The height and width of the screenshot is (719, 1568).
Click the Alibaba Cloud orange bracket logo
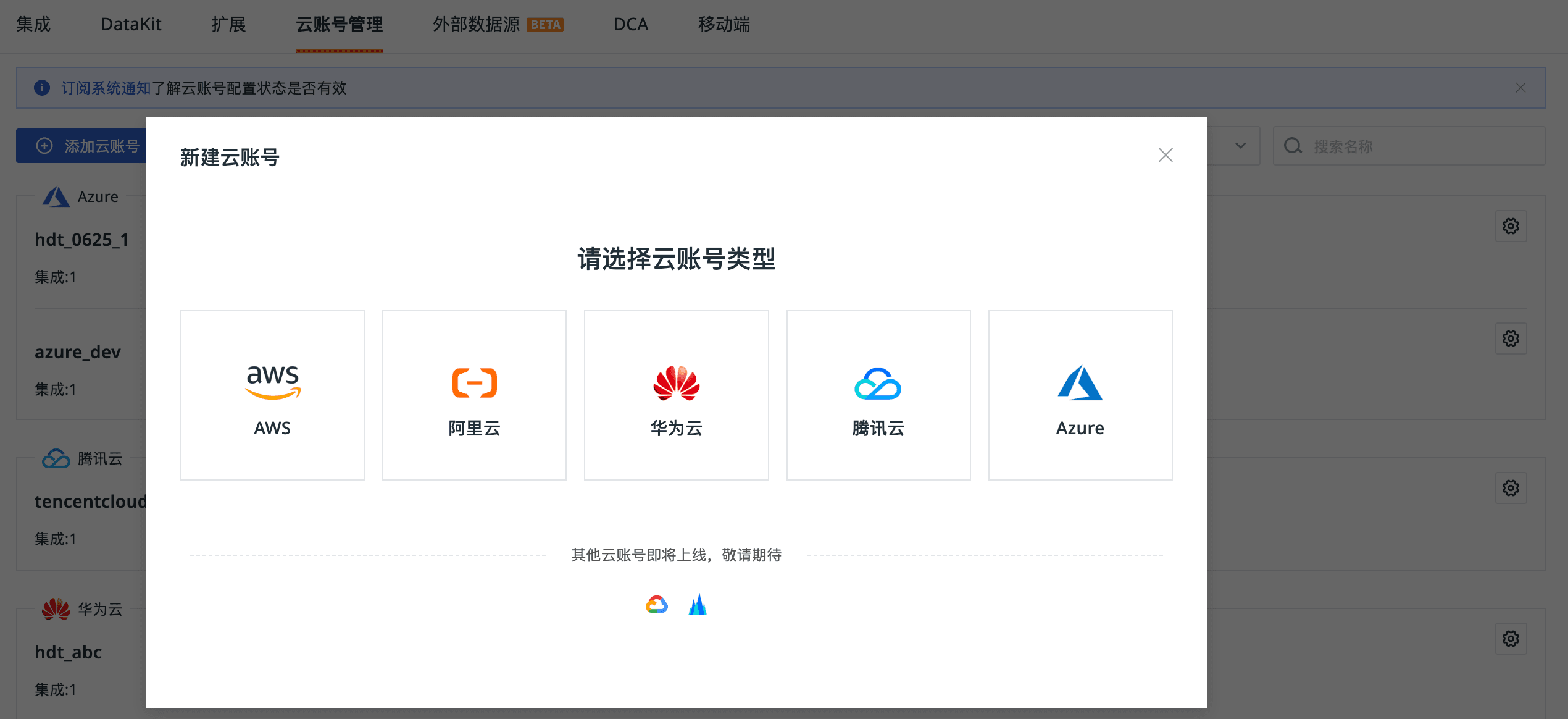coord(474,383)
